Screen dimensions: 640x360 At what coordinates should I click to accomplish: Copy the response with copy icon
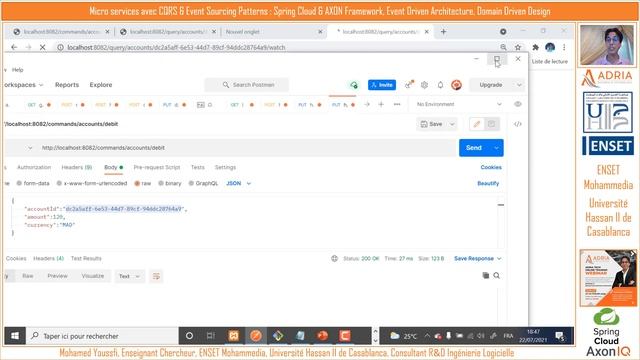[486, 276]
